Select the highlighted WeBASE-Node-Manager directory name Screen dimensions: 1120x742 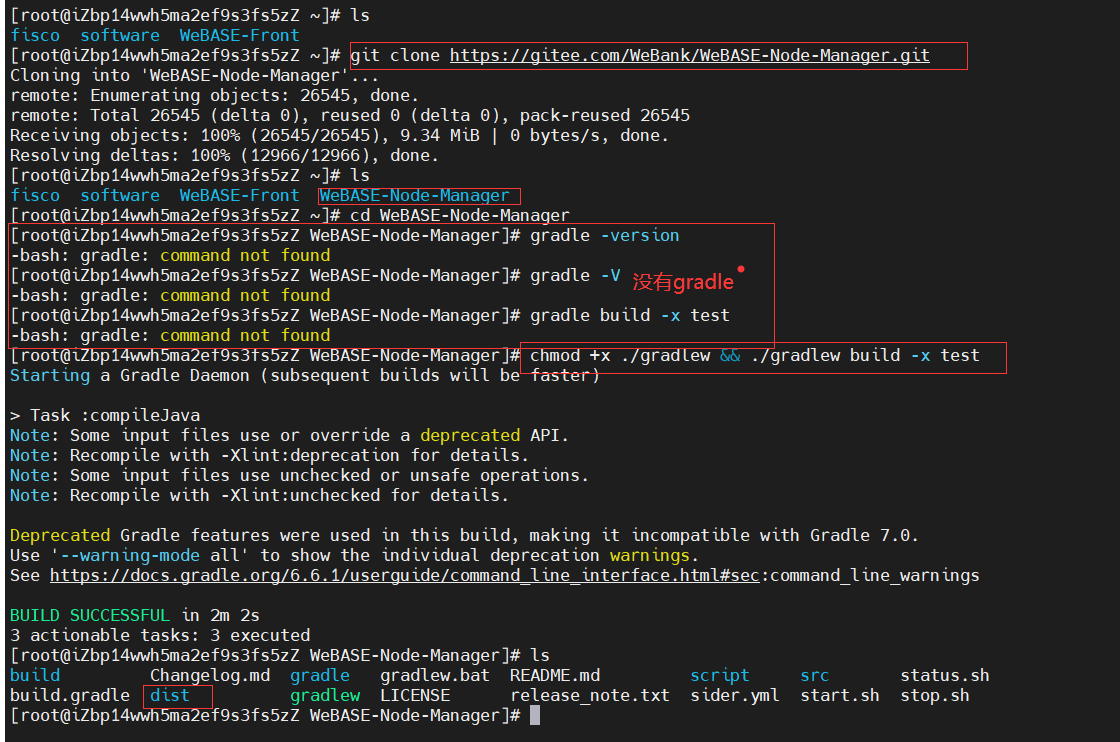click(417, 195)
